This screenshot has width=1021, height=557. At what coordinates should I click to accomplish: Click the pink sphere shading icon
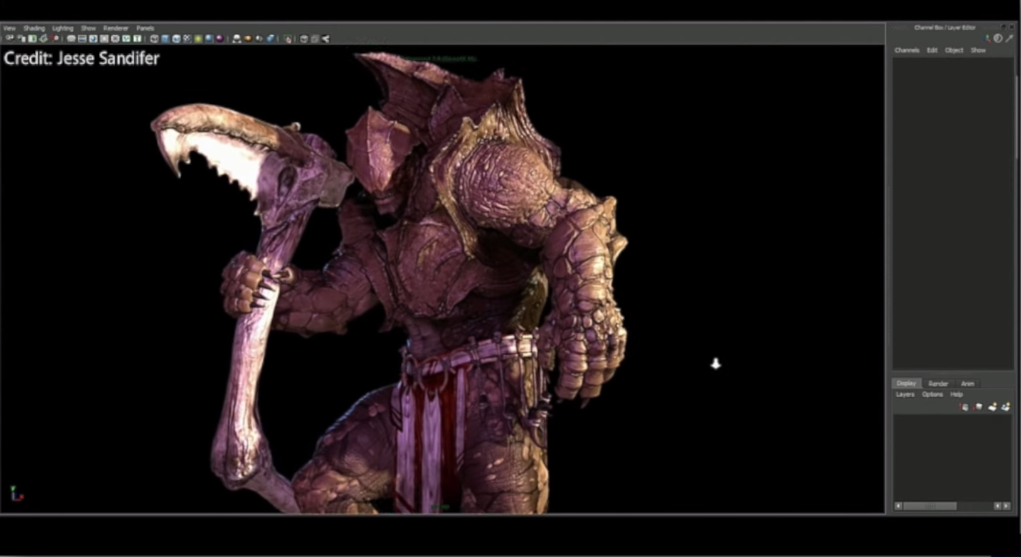point(219,39)
